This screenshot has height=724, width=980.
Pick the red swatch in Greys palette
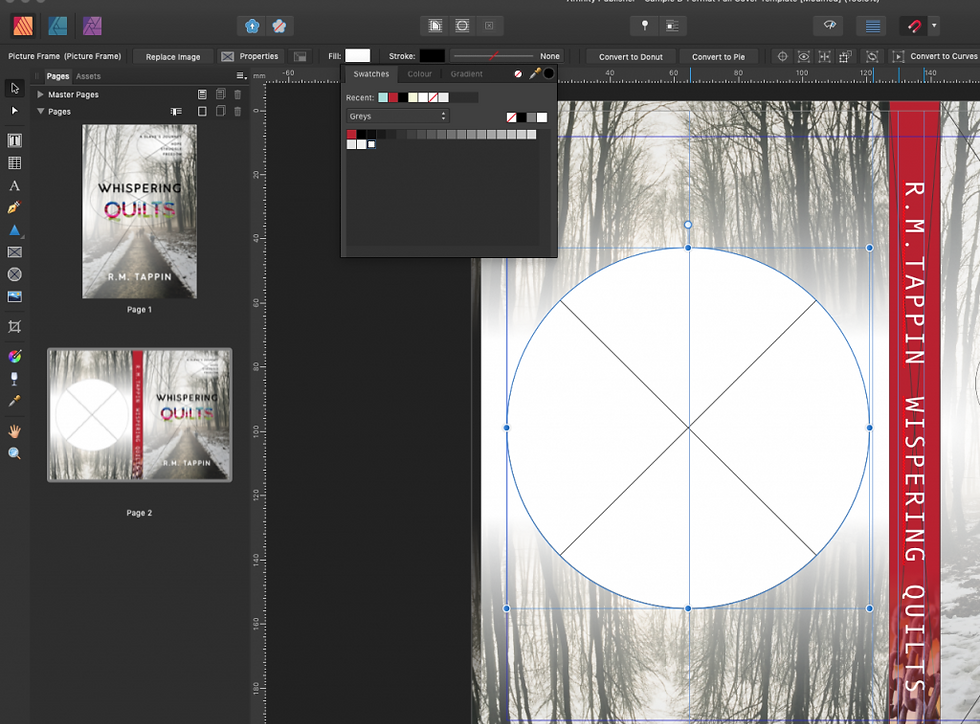point(351,134)
